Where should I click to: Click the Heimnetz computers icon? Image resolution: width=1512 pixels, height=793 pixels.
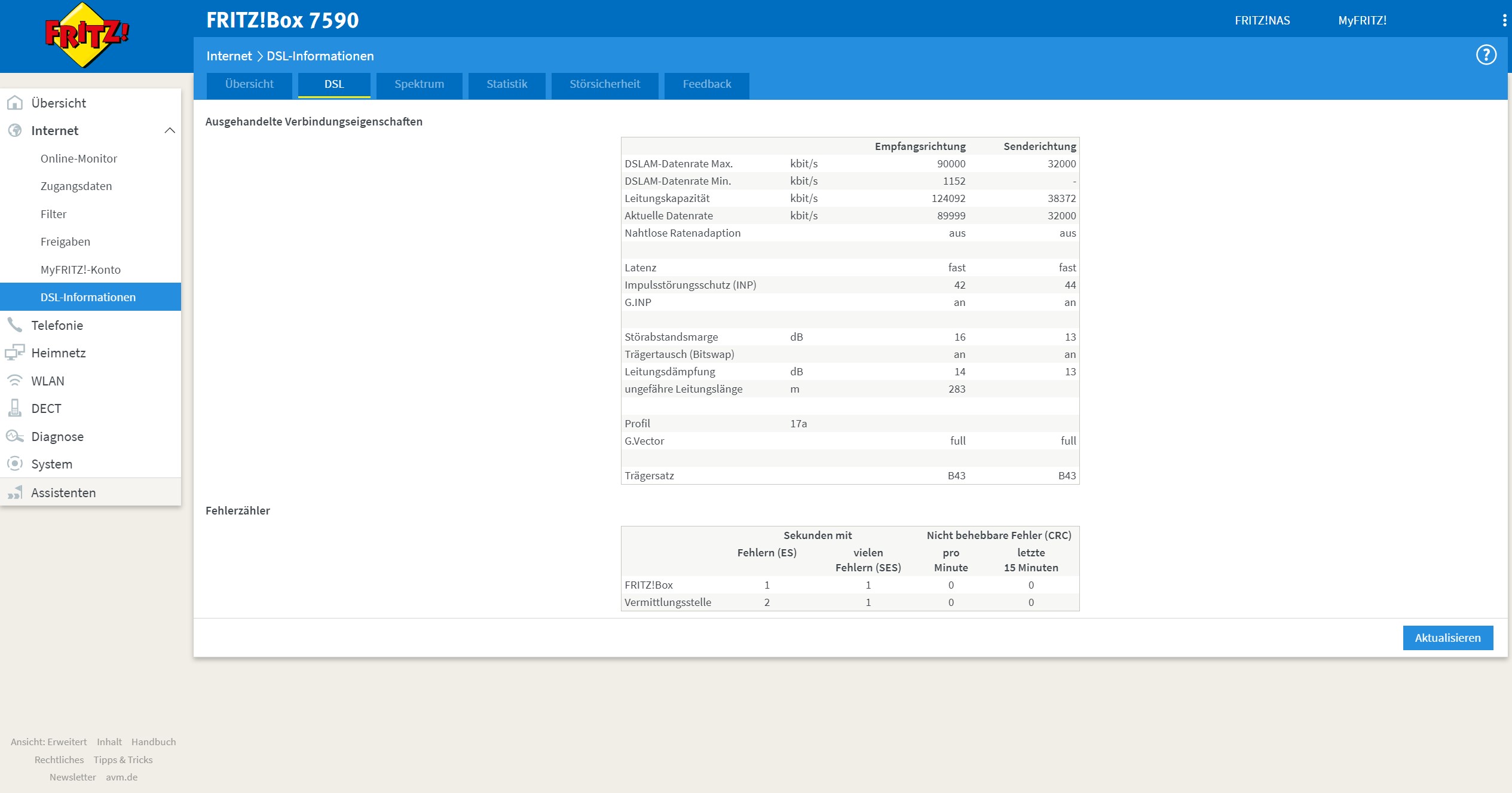[15, 353]
